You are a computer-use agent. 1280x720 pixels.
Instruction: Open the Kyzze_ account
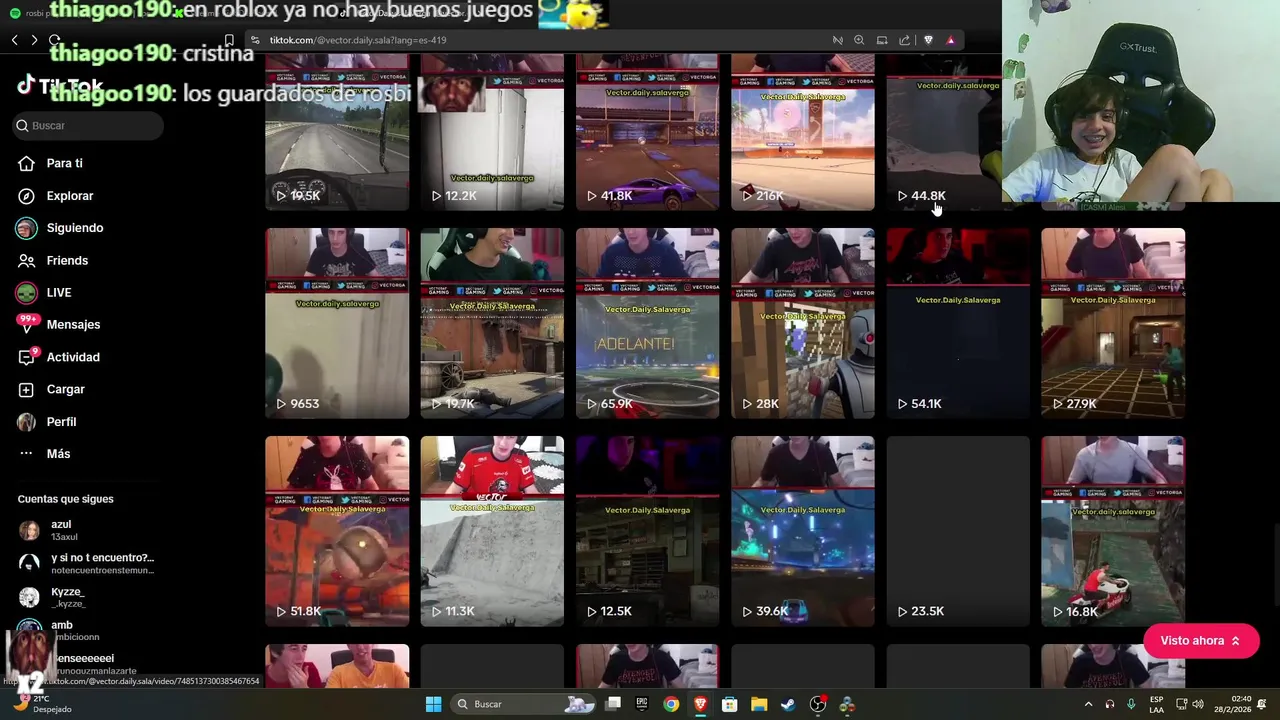[x=85, y=597]
